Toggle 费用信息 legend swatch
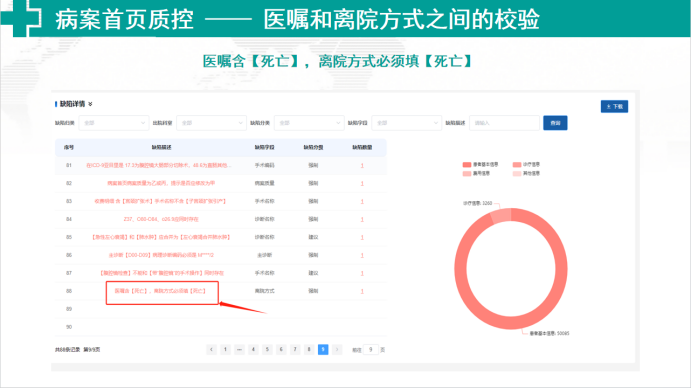Viewport: 691px width, 388px height. [x=467, y=174]
